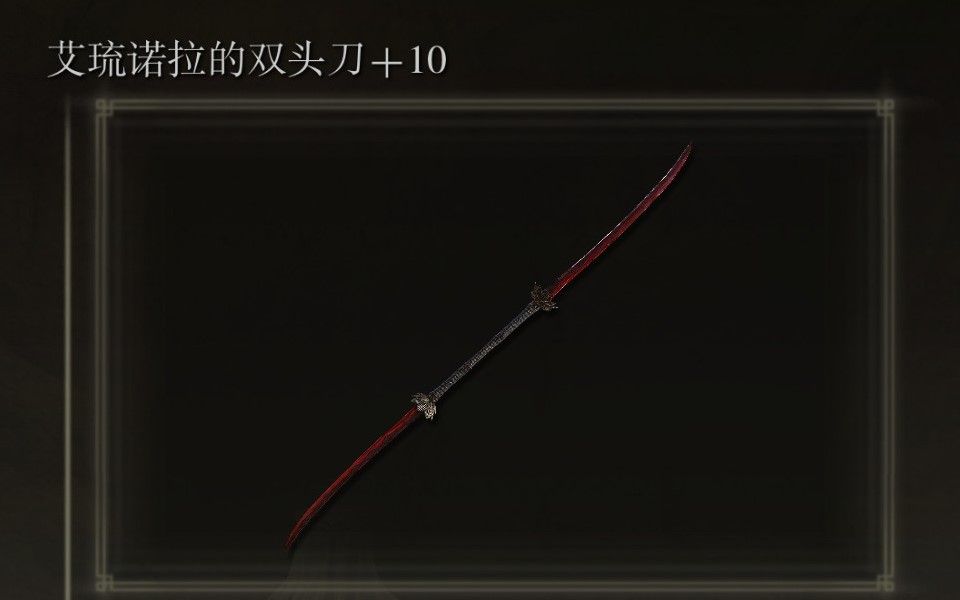Viewport: 960px width, 600px height.
Task: Click the lower golden guard ornament
Action: [425, 405]
